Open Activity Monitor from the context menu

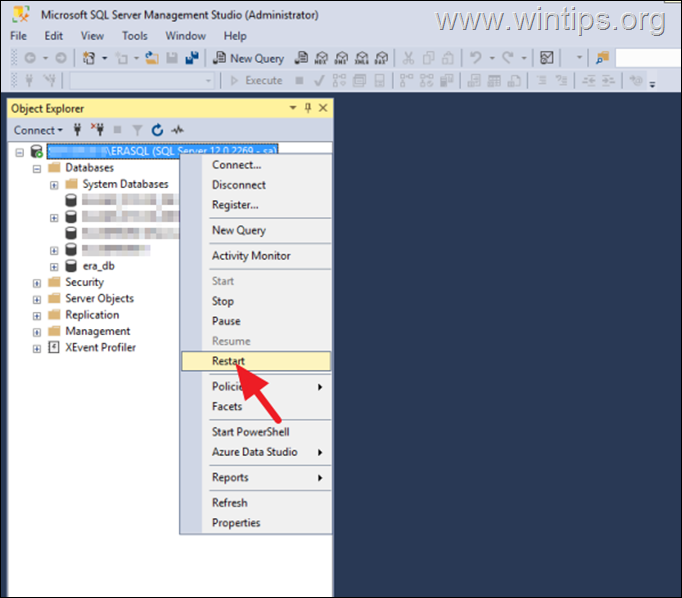click(x=256, y=256)
